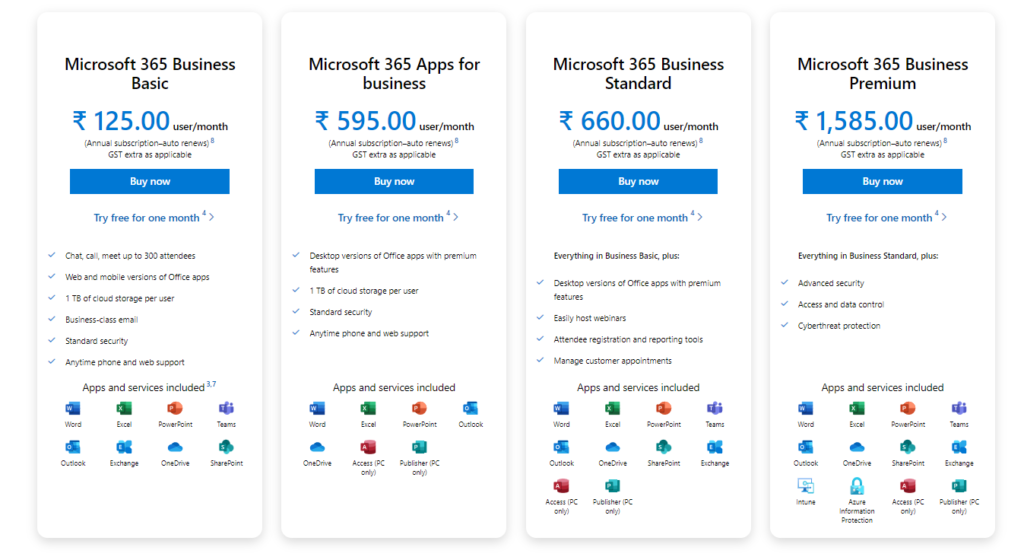
Task: Click the Intune icon under Business Premium
Action: (x=805, y=486)
